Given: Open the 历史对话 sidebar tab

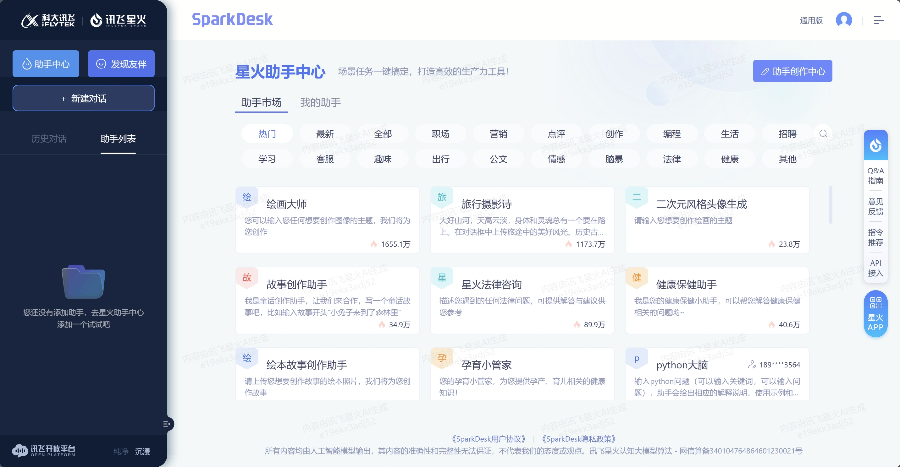Looking at the screenshot, I should (x=49, y=139).
